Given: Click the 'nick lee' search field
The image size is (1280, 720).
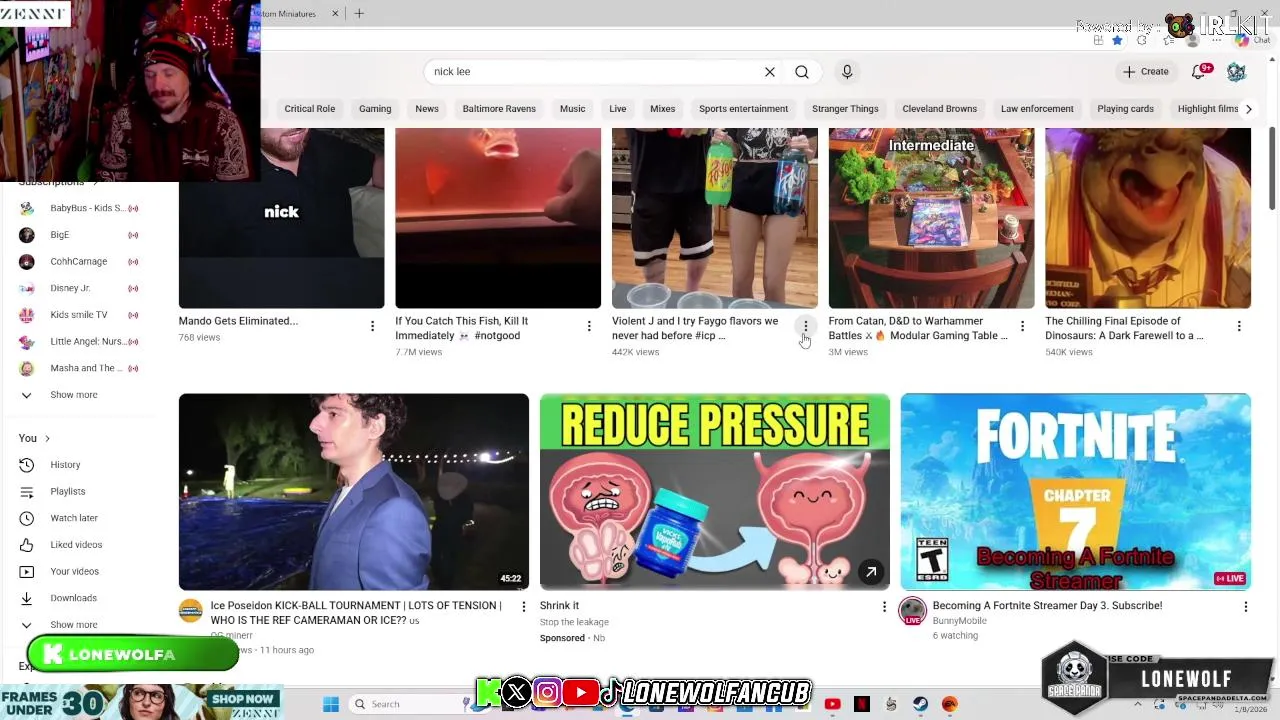Looking at the screenshot, I should pos(595,72).
